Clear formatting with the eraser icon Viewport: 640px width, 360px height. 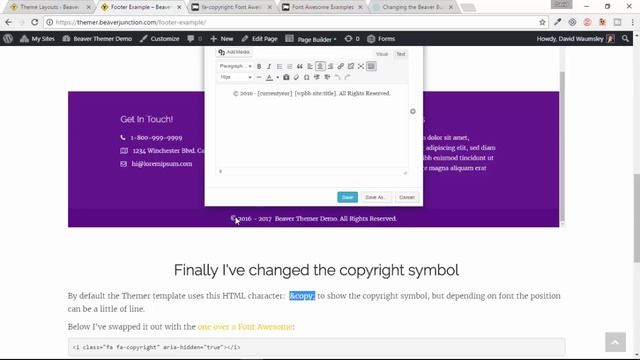pos(296,77)
